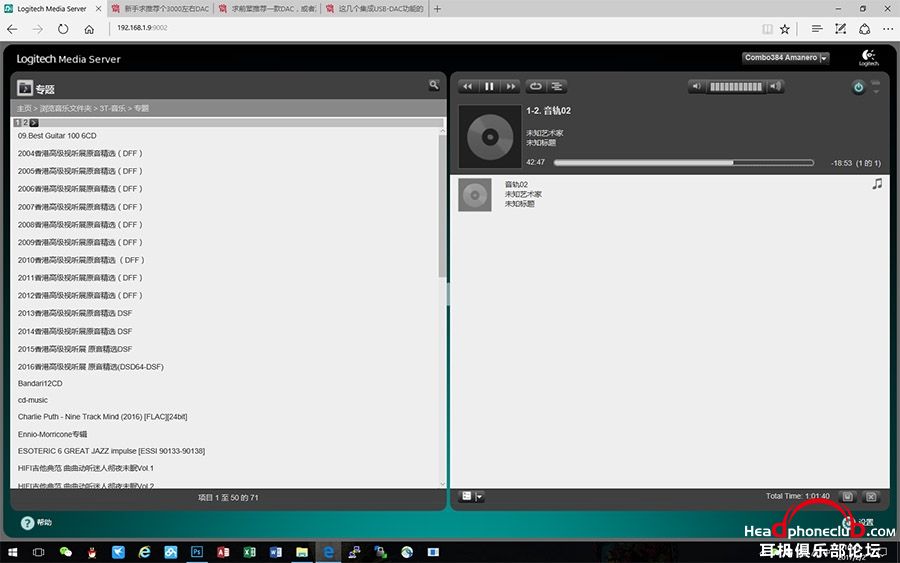The width and height of the screenshot is (900, 563).
Task: Toggle the shuffle mode button
Action: [x=557, y=87]
